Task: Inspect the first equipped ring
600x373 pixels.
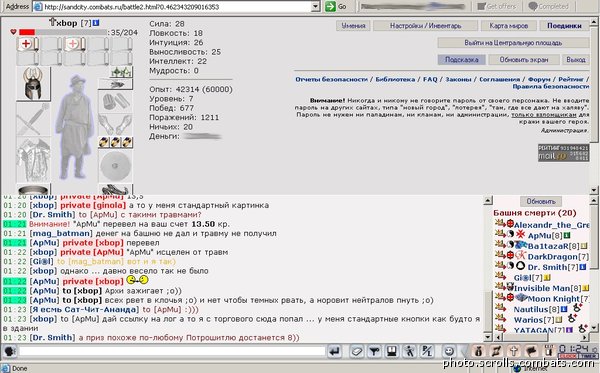Action: pyautogui.click(x=104, y=142)
